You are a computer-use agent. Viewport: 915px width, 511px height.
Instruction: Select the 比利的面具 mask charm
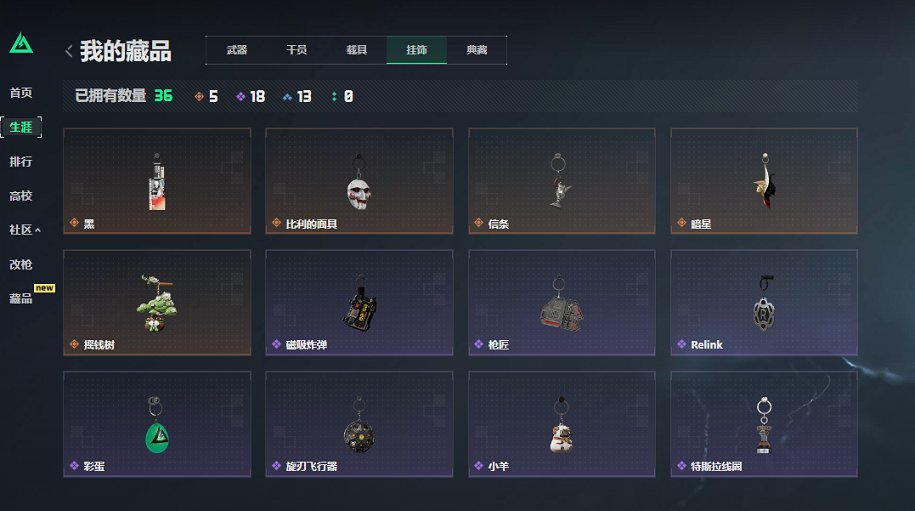pyautogui.click(x=359, y=181)
